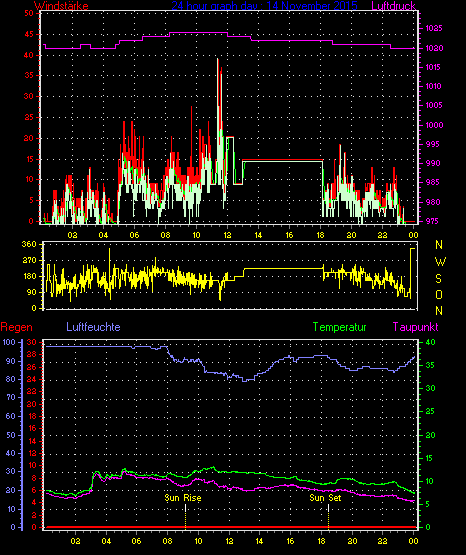Viewport: 466px width, 555px height.
Task: Click the compass letter W
Action: (440, 262)
